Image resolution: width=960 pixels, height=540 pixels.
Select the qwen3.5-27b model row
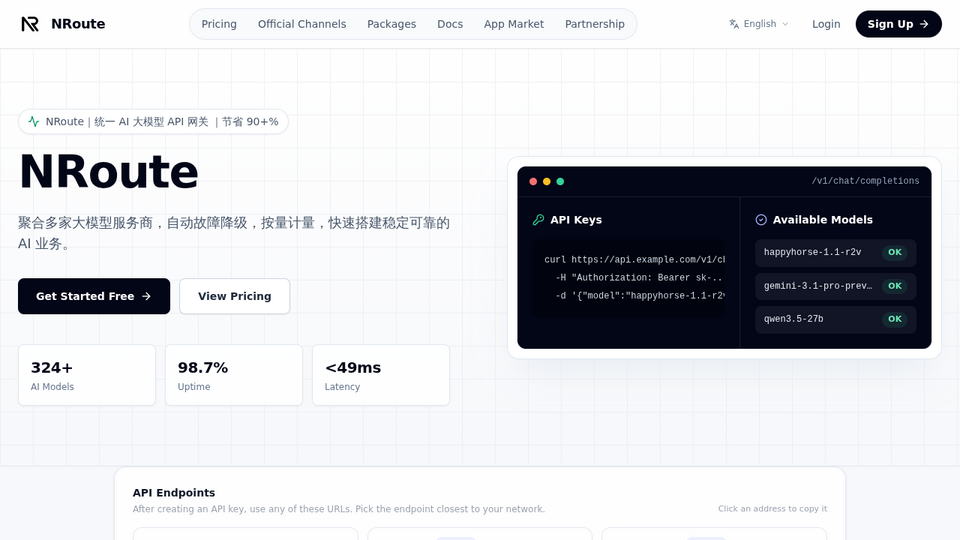point(836,319)
